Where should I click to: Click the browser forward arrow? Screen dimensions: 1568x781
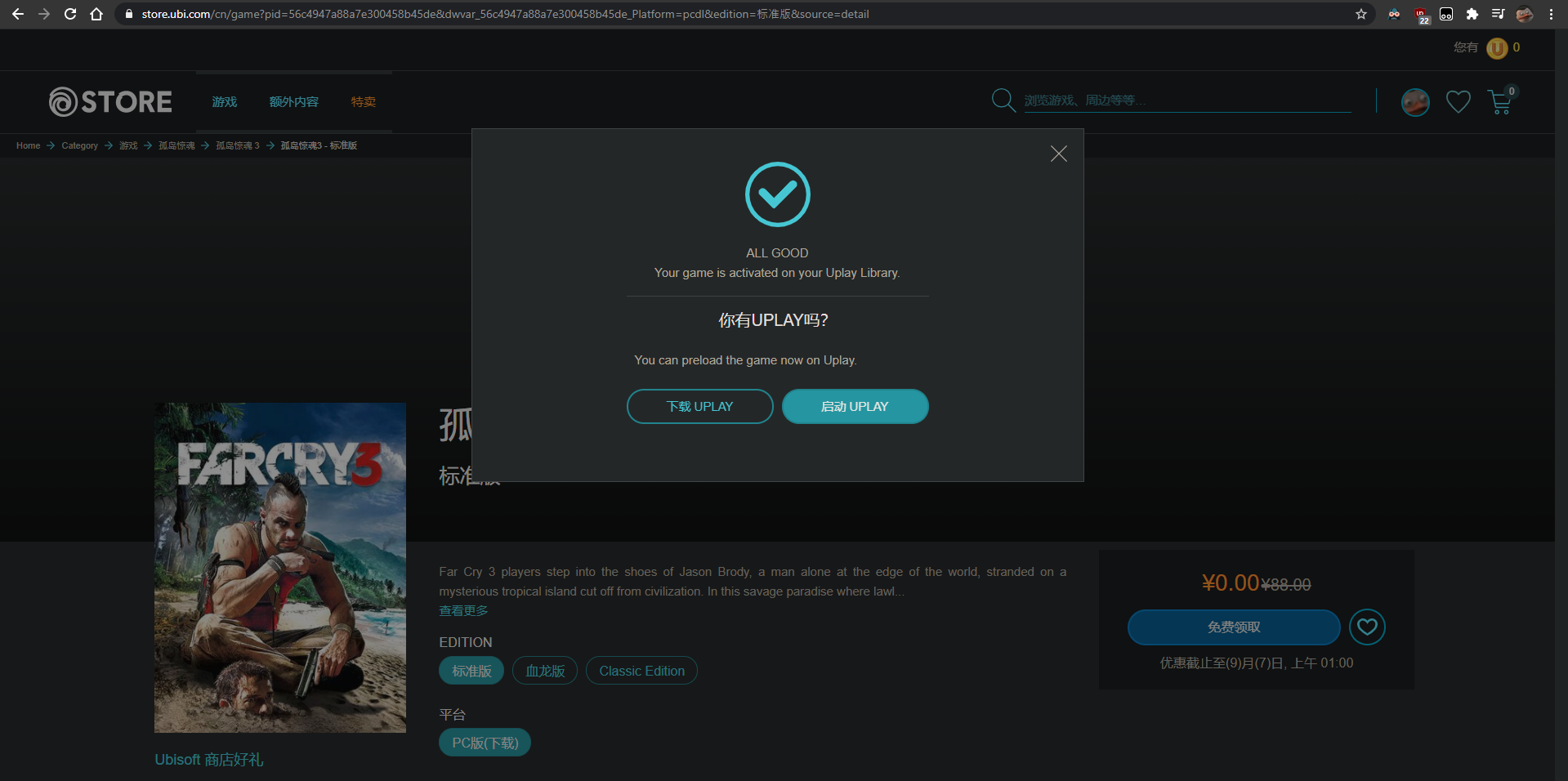coord(44,14)
